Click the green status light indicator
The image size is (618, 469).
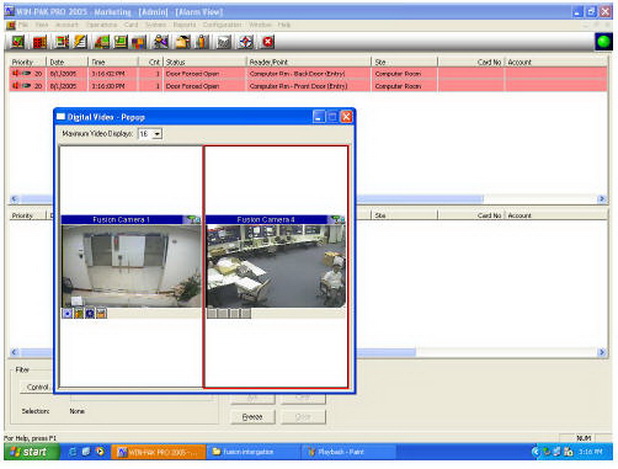pos(604,42)
